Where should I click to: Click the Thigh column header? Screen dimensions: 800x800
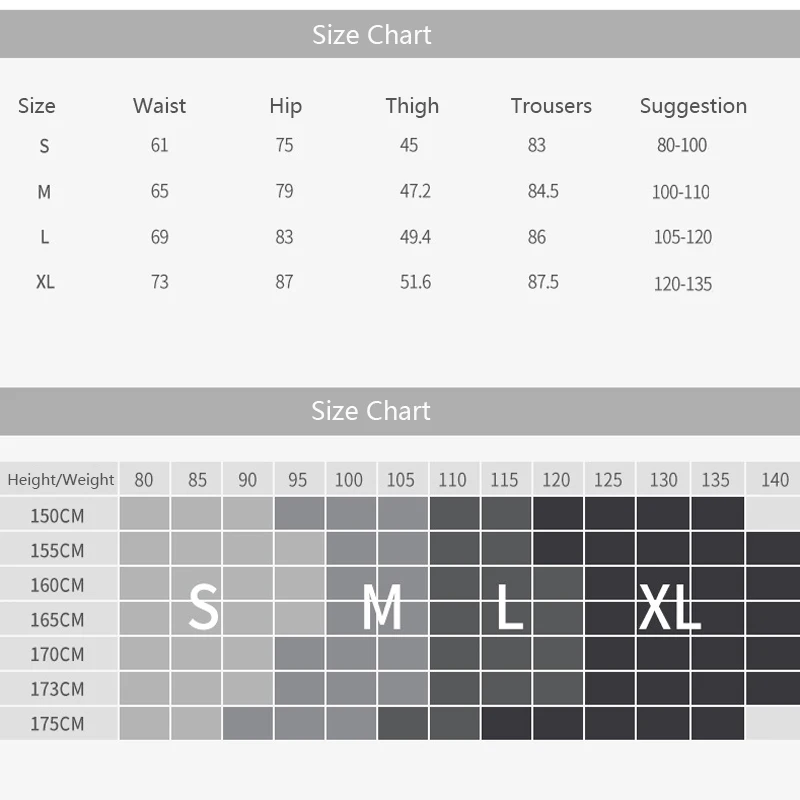tap(412, 106)
